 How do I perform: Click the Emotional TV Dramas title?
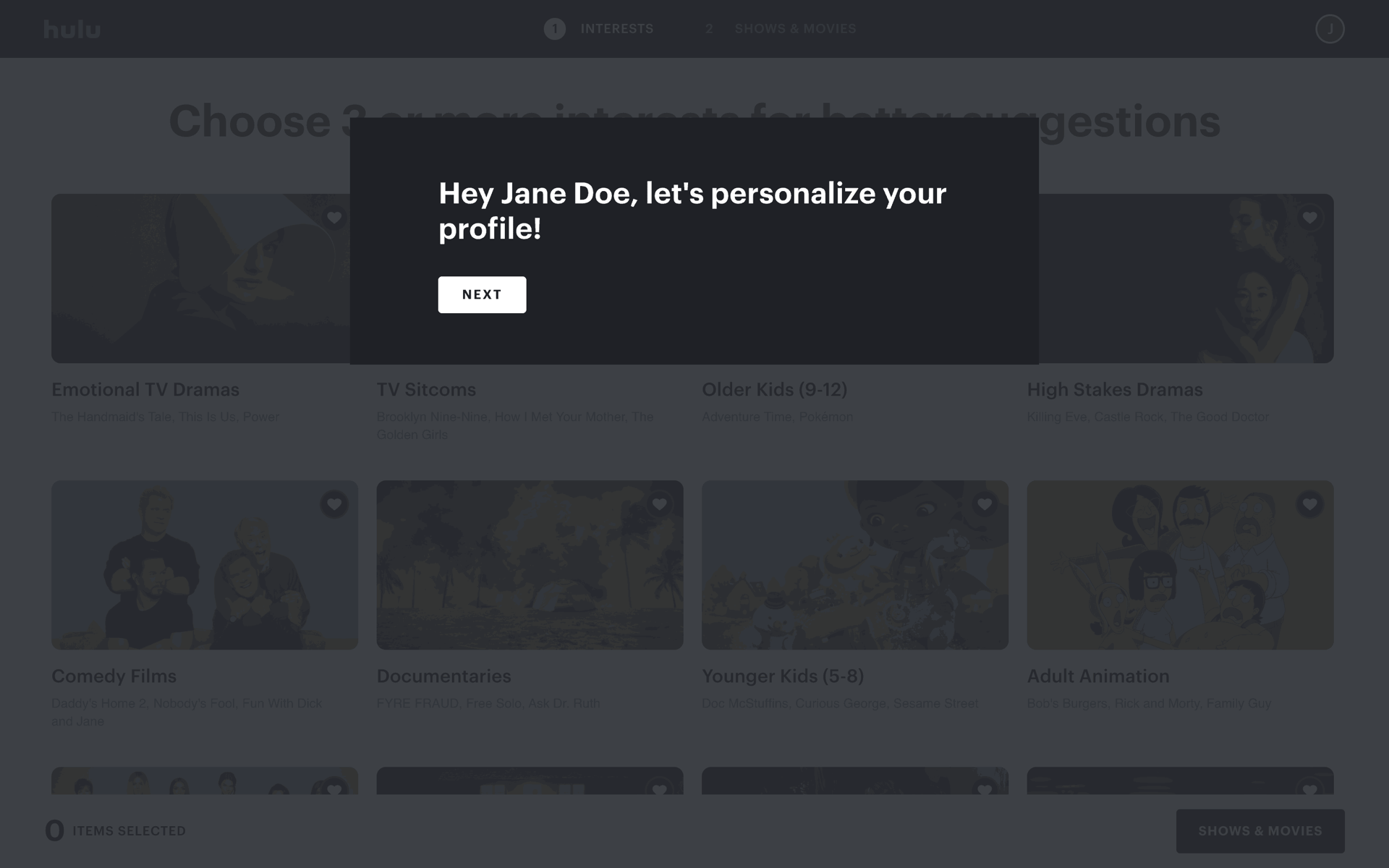[x=145, y=390]
